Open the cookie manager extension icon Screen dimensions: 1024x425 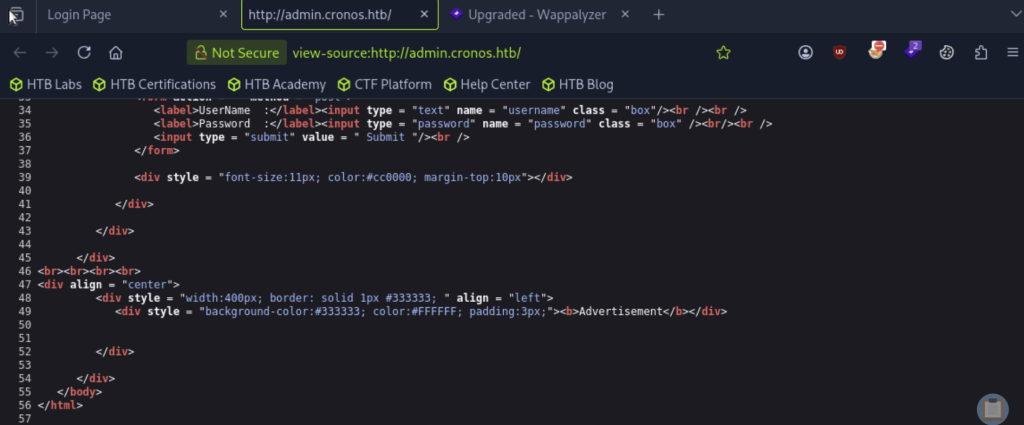click(946, 53)
